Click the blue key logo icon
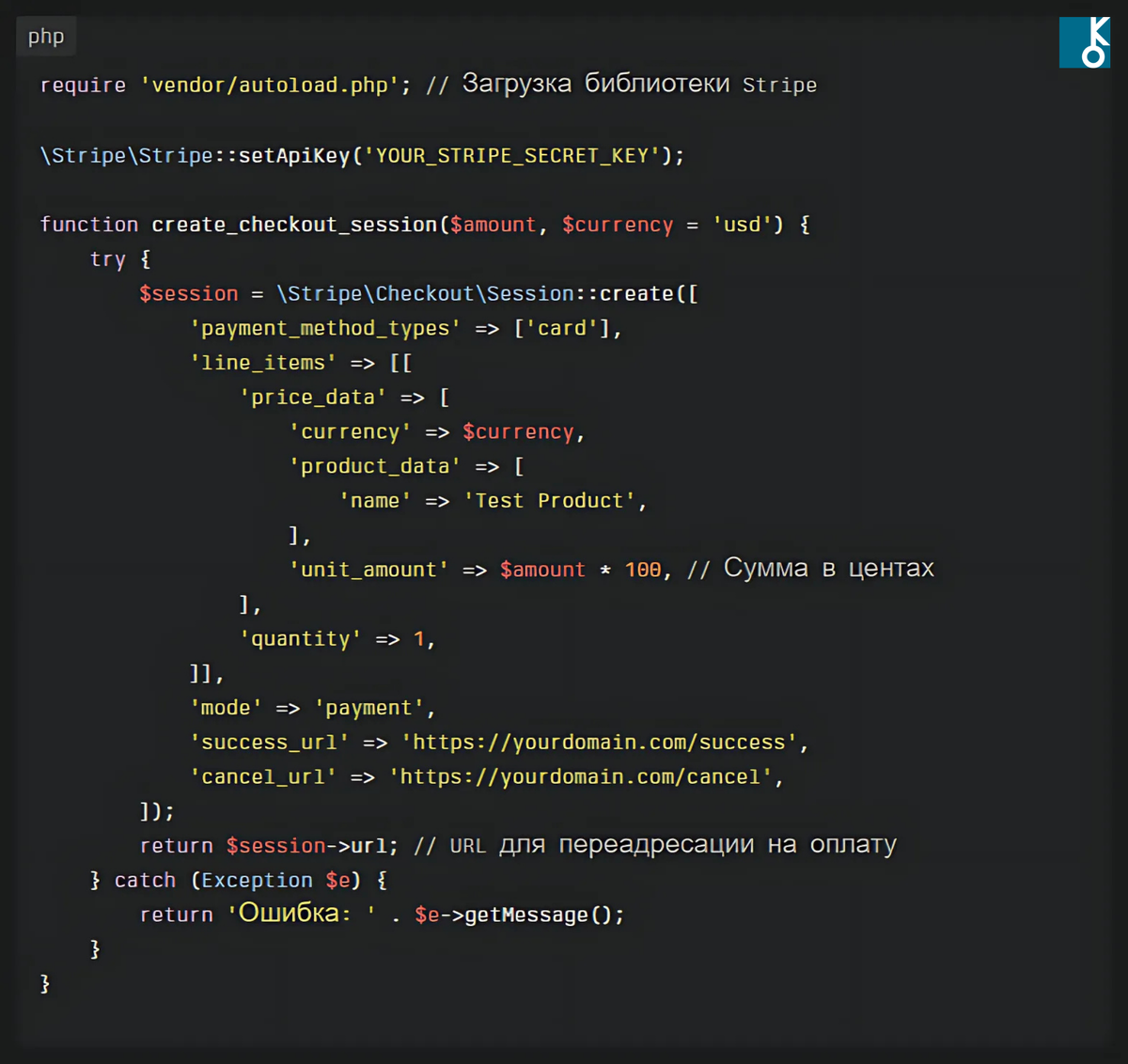 coord(1085,42)
